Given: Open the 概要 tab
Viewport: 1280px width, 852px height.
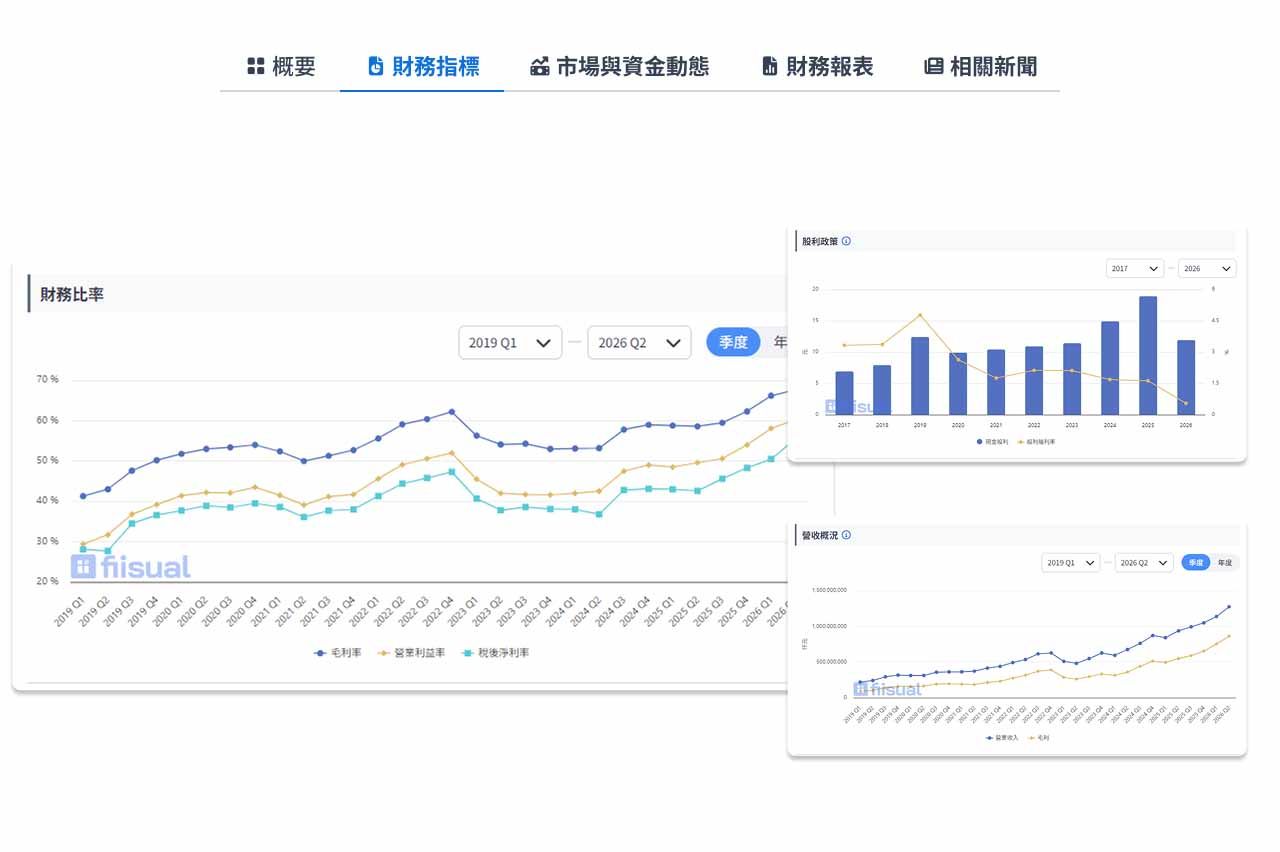Looking at the screenshot, I should [281, 66].
